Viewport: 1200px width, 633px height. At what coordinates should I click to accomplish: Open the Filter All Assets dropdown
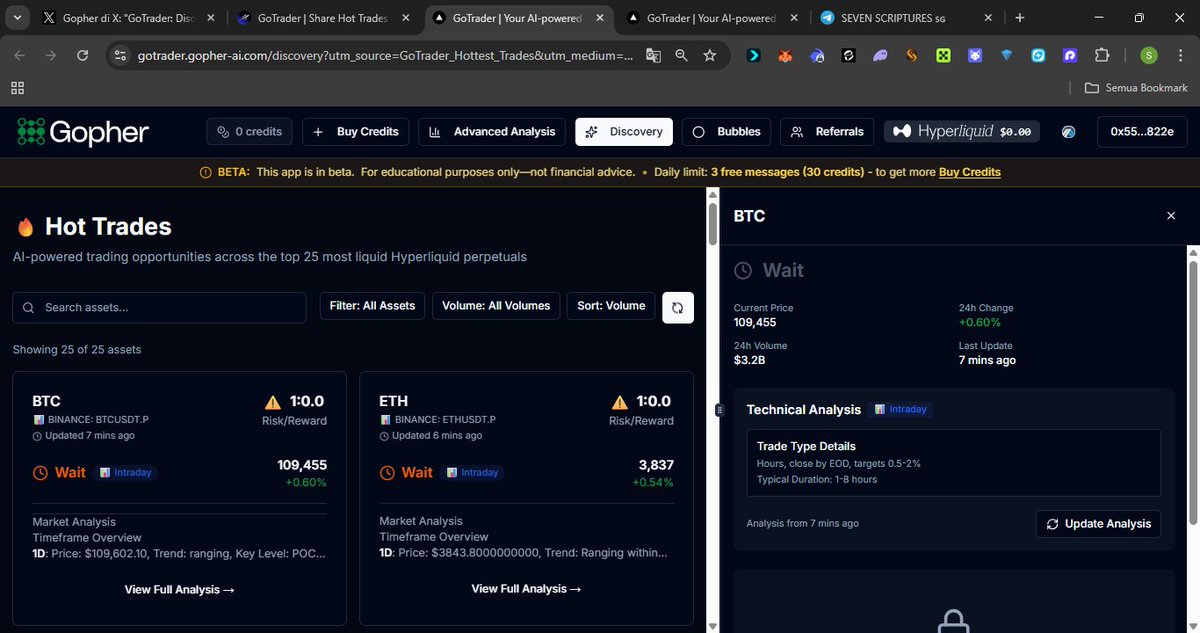[371, 306]
